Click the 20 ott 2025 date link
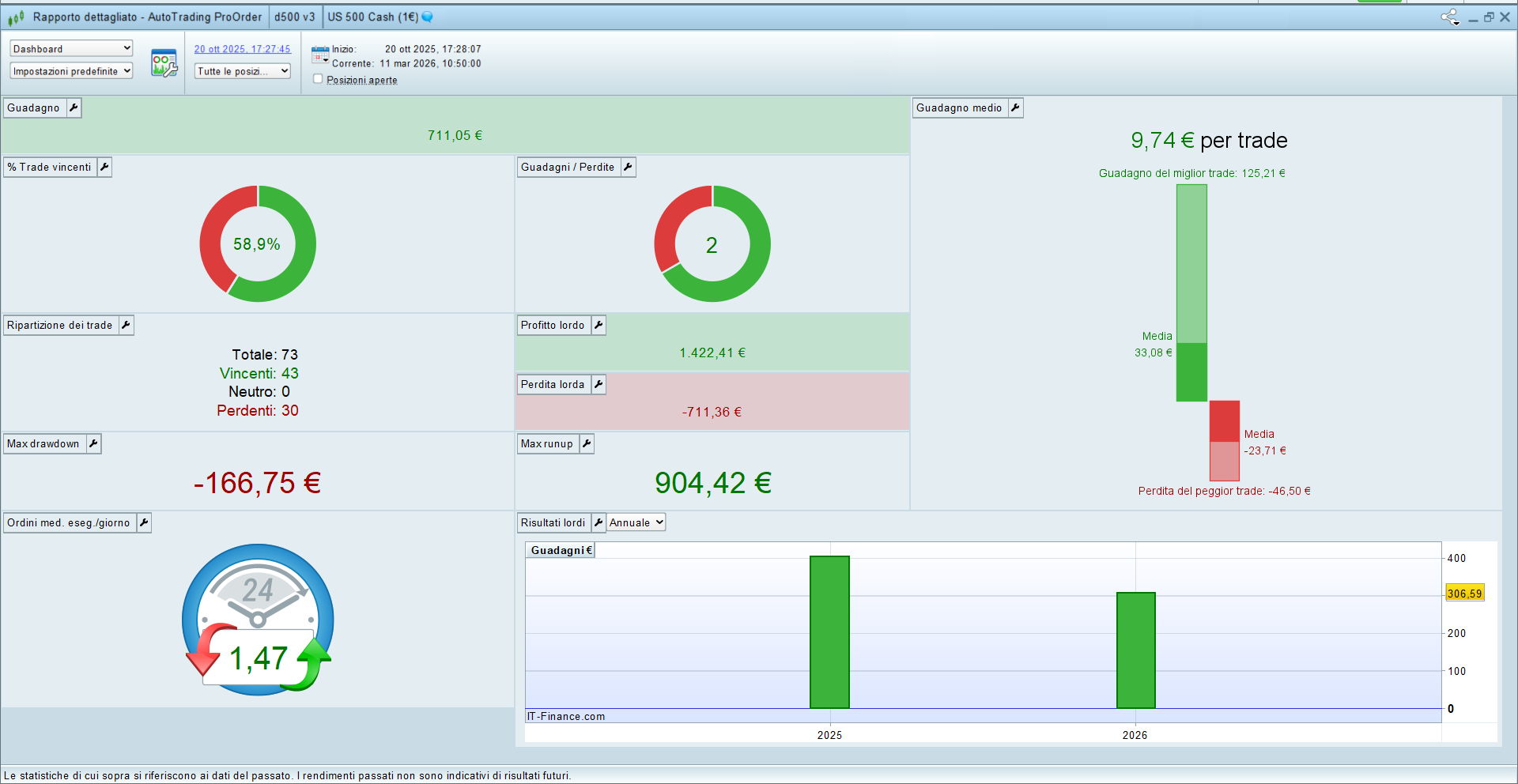 pos(242,49)
